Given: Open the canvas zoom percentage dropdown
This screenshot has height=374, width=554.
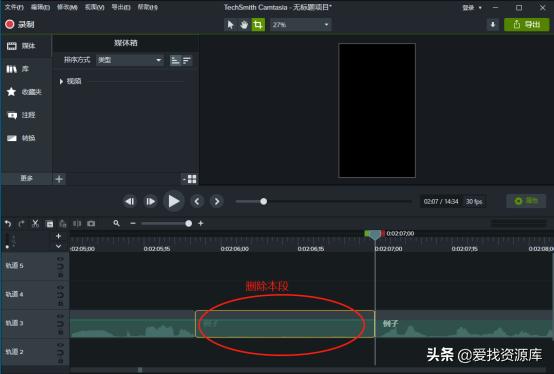Looking at the screenshot, I should point(301,25).
